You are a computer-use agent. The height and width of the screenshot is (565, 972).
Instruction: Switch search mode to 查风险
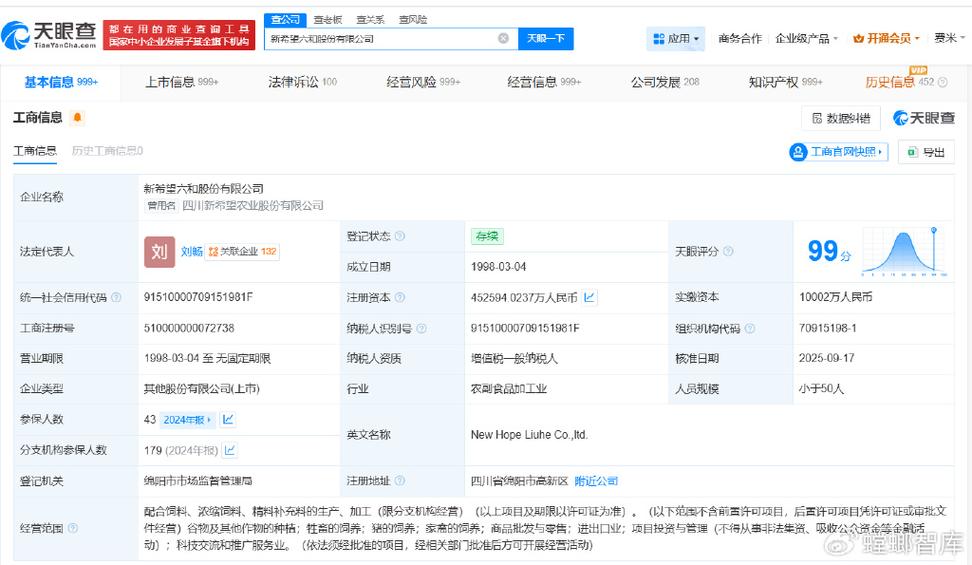coord(413,20)
